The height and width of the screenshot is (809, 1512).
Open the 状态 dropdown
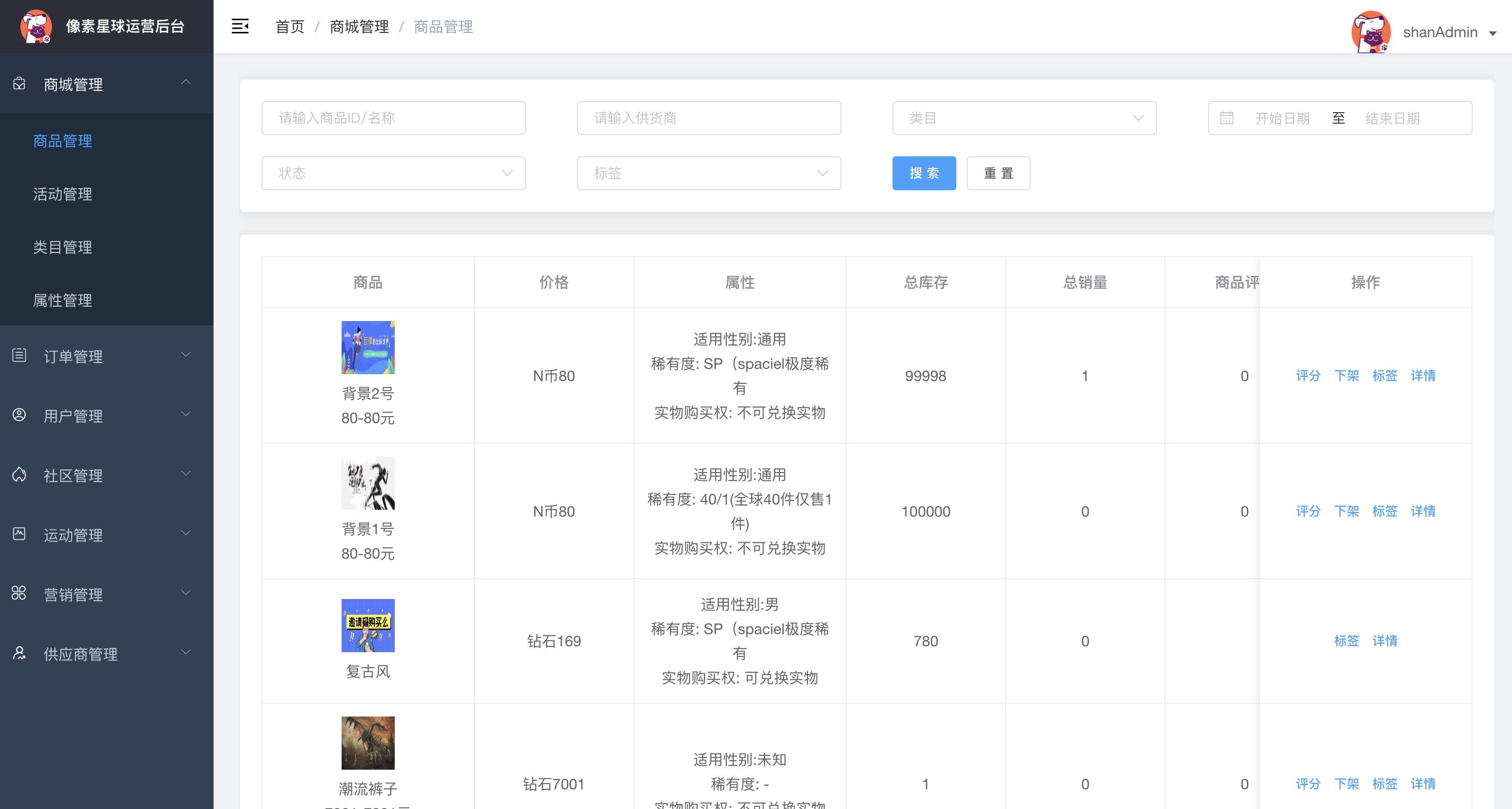(393, 173)
